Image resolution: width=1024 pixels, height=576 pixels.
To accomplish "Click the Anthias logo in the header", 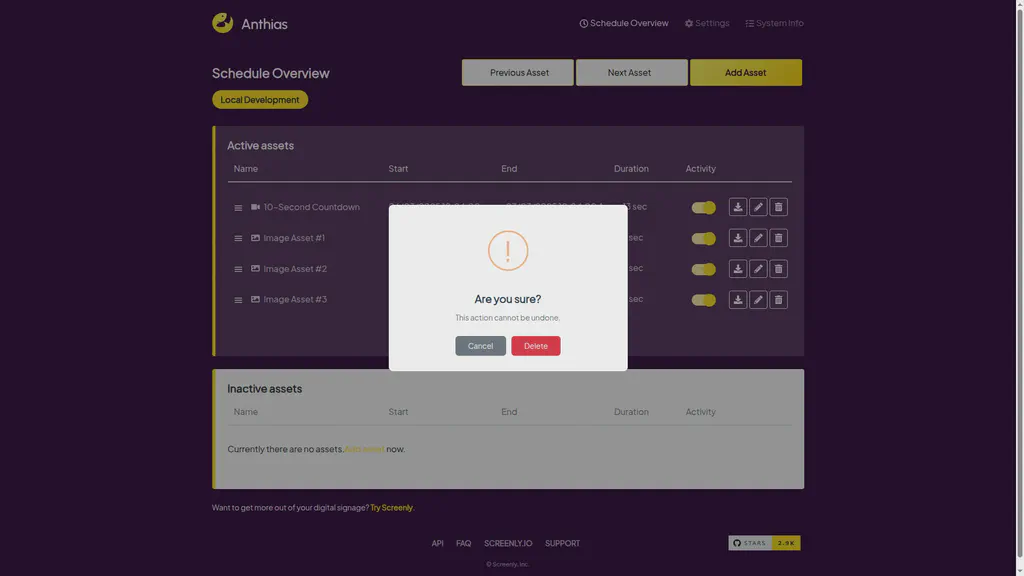I will (221, 22).
